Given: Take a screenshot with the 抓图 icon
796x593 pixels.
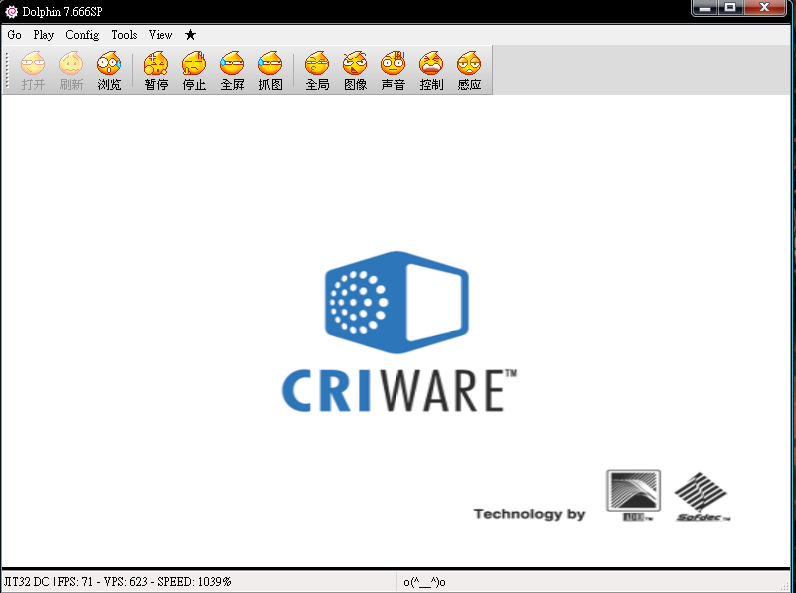Looking at the screenshot, I should click(270, 71).
